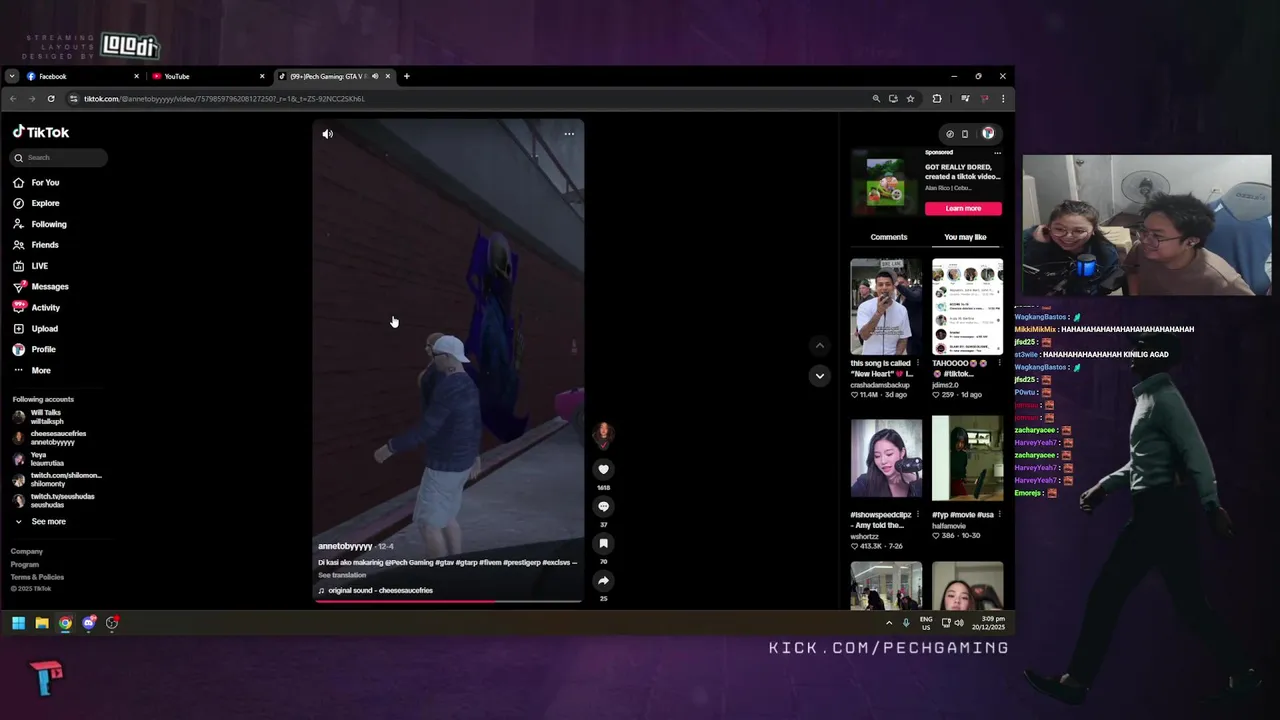Viewport: 1280px width, 720px height.
Task: Open the browser tab search dropdown
Action: point(11,76)
